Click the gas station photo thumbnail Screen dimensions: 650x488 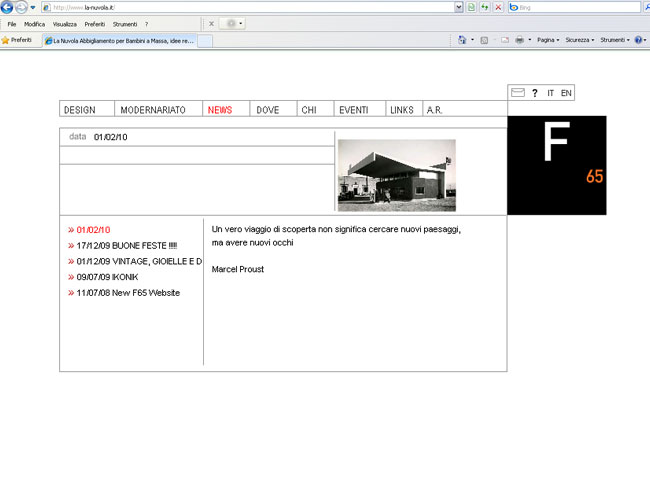397,175
